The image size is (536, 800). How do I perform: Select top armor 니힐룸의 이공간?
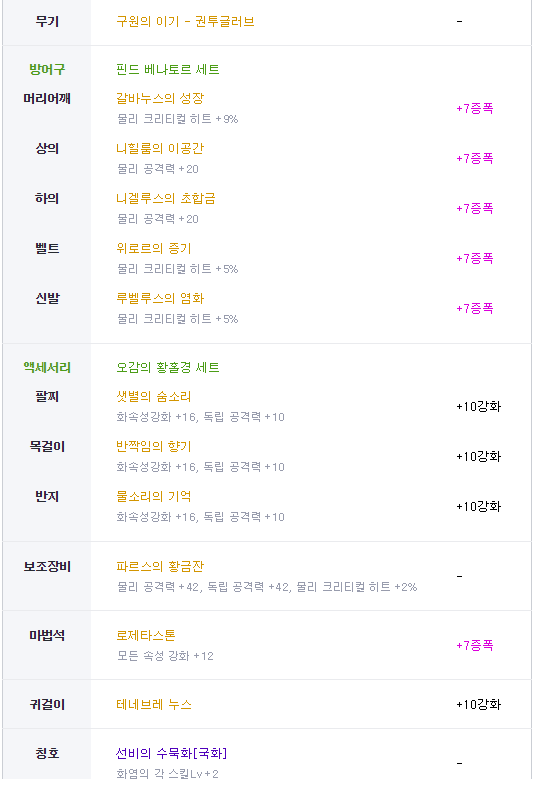click(x=160, y=148)
